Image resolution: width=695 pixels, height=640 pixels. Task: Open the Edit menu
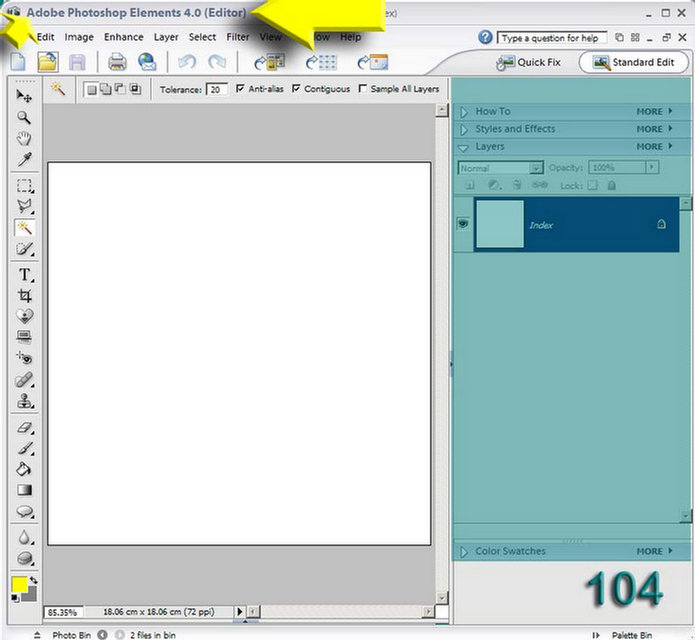point(45,37)
